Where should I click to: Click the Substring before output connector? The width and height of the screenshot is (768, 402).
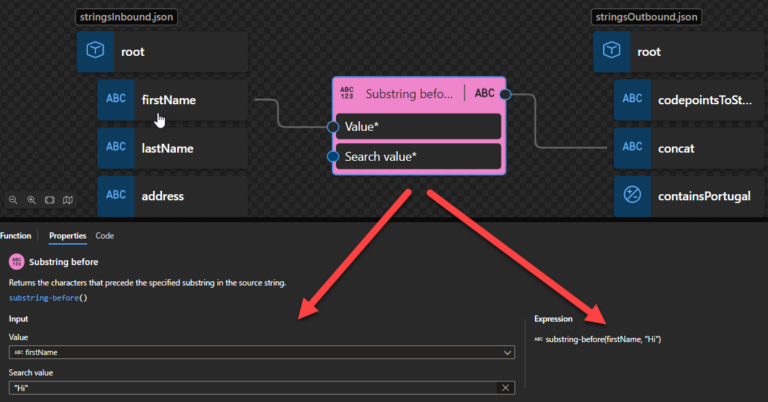pyautogui.click(x=505, y=94)
